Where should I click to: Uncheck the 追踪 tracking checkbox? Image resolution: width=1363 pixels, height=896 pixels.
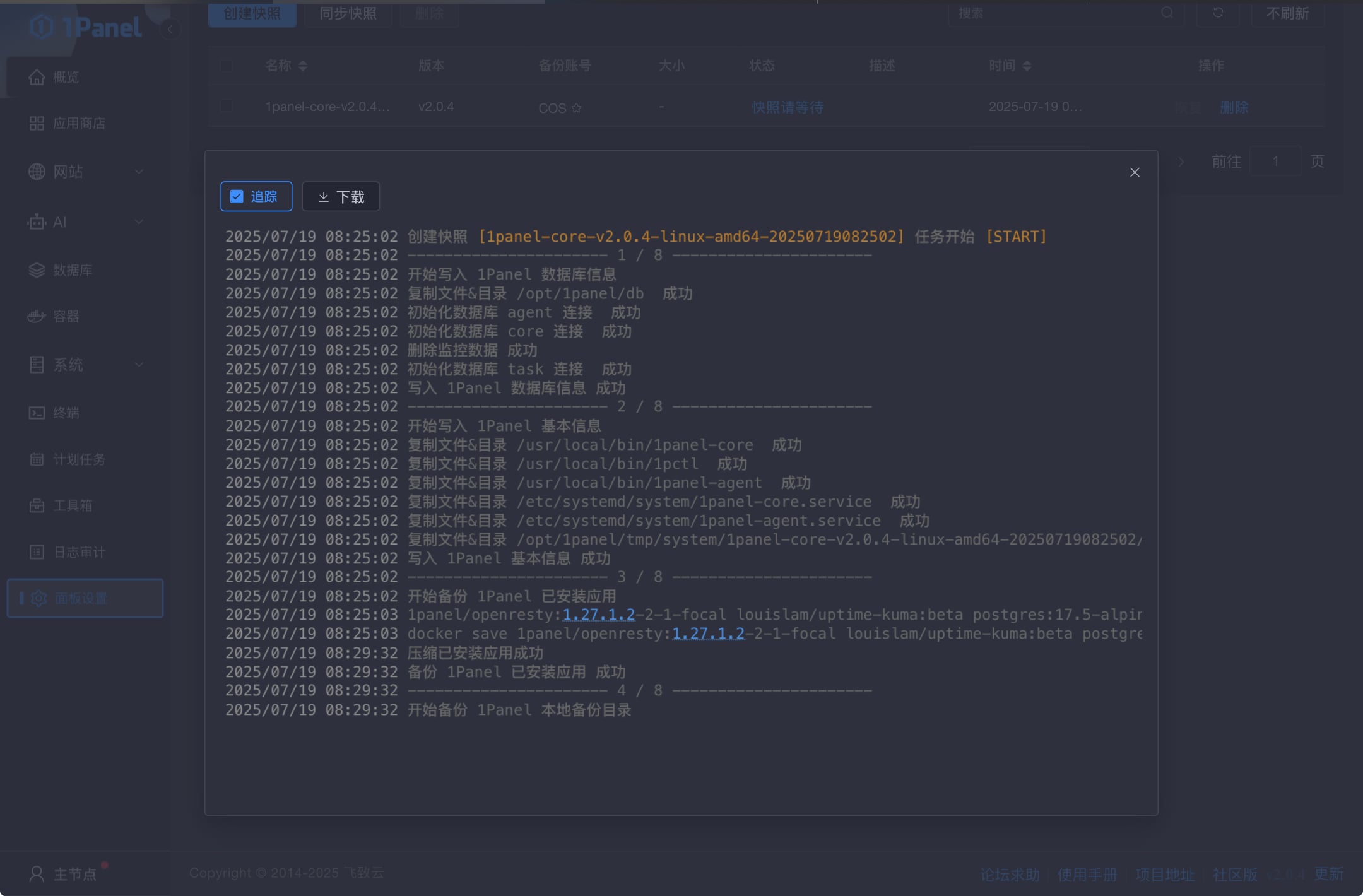click(x=237, y=197)
